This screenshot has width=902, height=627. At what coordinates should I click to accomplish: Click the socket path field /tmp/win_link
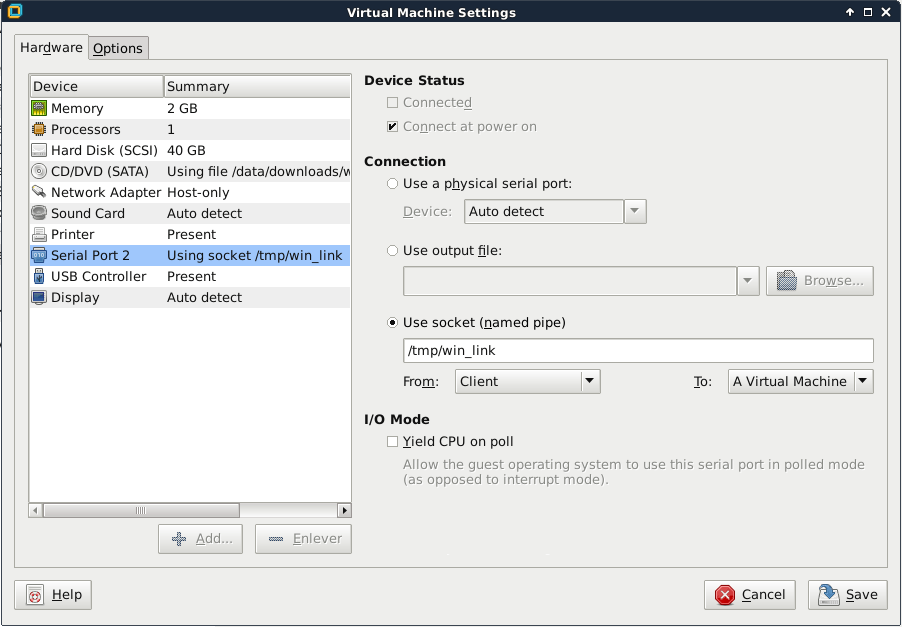click(637, 351)
